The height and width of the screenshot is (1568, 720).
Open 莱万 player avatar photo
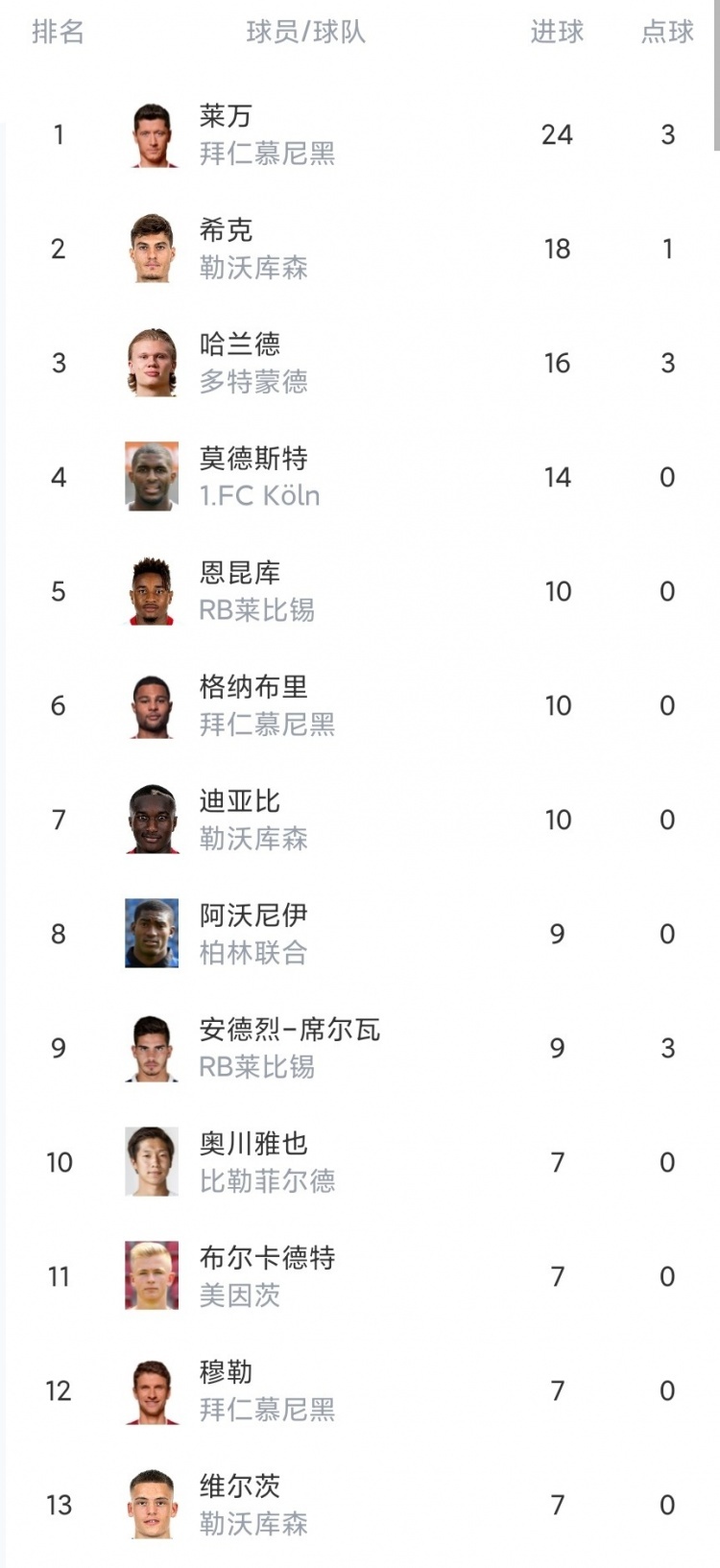click(152, 134)
